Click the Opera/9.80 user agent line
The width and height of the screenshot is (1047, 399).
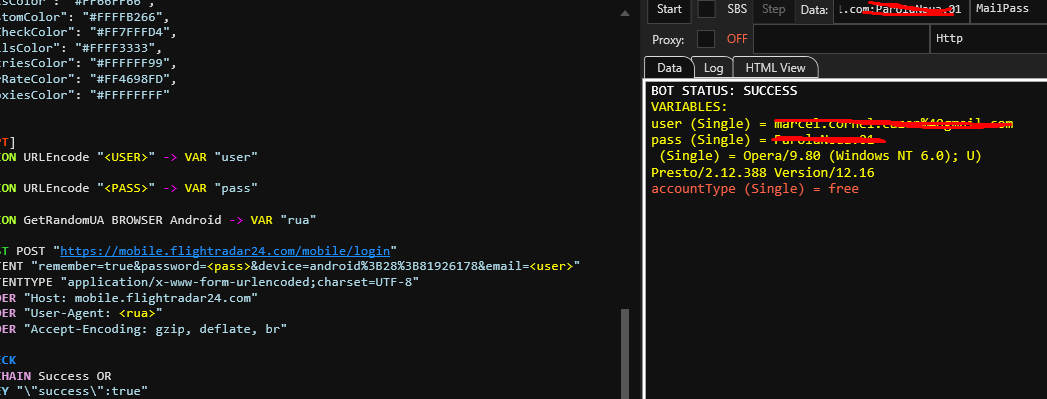coord(816,156)
